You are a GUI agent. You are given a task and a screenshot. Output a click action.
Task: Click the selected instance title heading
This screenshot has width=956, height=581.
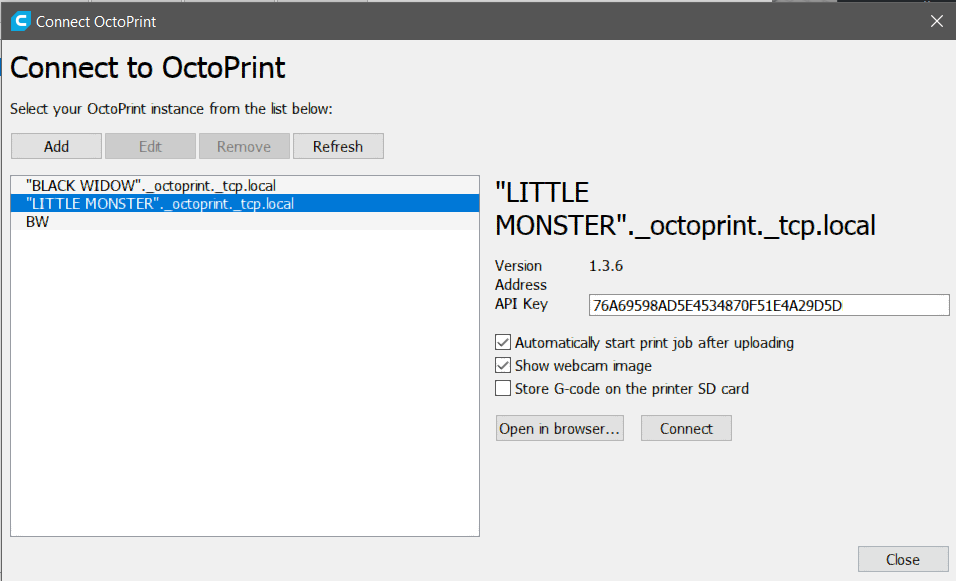pyautogui.click(x=685, y=209)
